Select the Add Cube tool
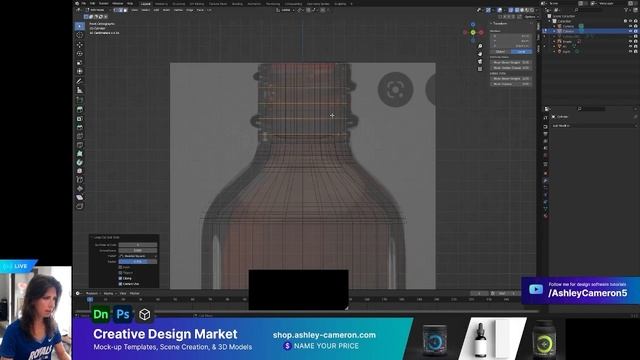Viewport: 640px width, 360px height. pos(80,100)
